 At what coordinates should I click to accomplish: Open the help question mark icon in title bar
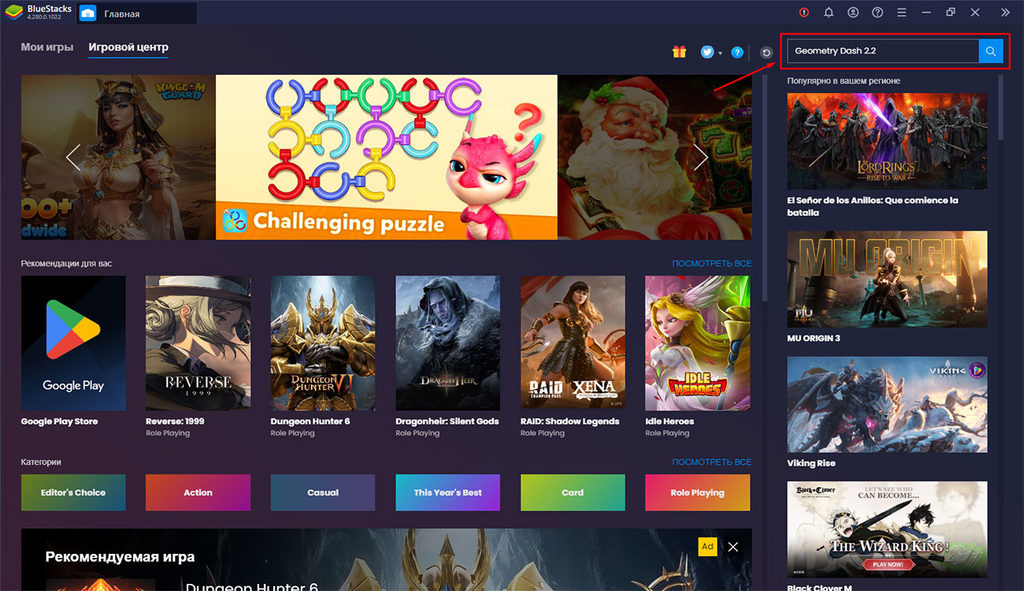point(877,12)
